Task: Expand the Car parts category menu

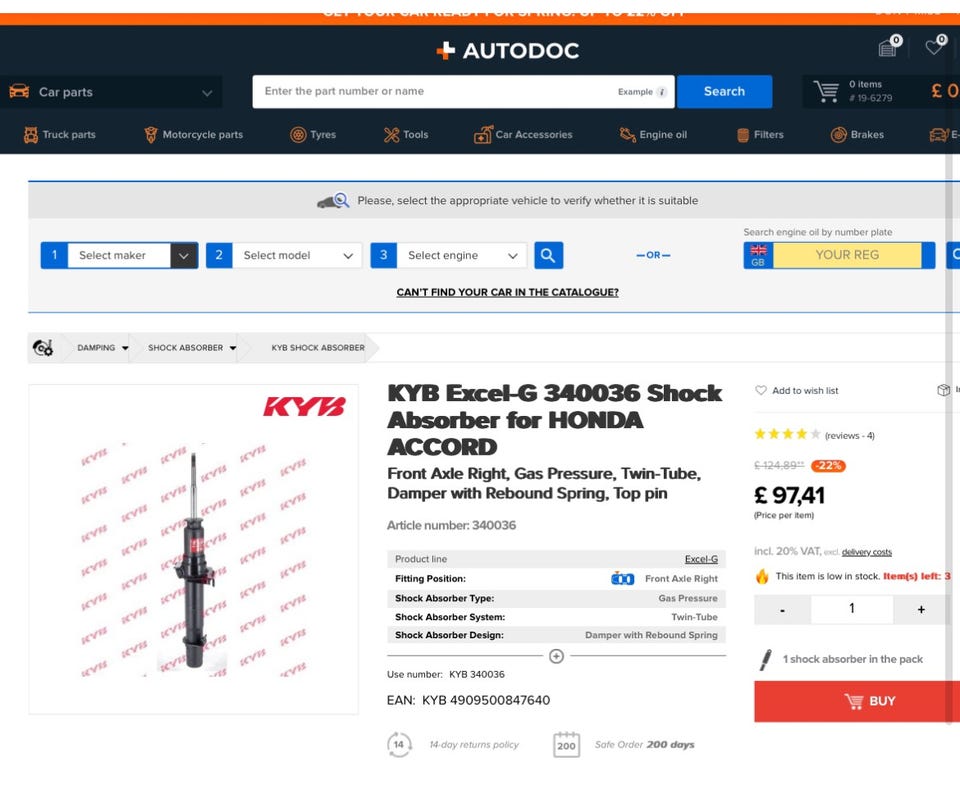Action: click(111, 92)
